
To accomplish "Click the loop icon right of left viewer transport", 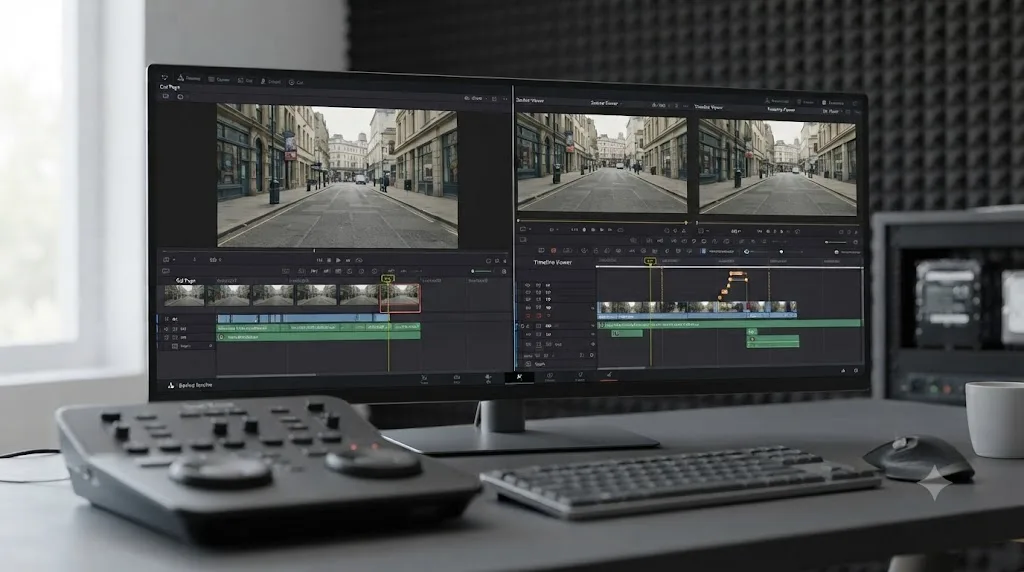I will click(359, 261).
